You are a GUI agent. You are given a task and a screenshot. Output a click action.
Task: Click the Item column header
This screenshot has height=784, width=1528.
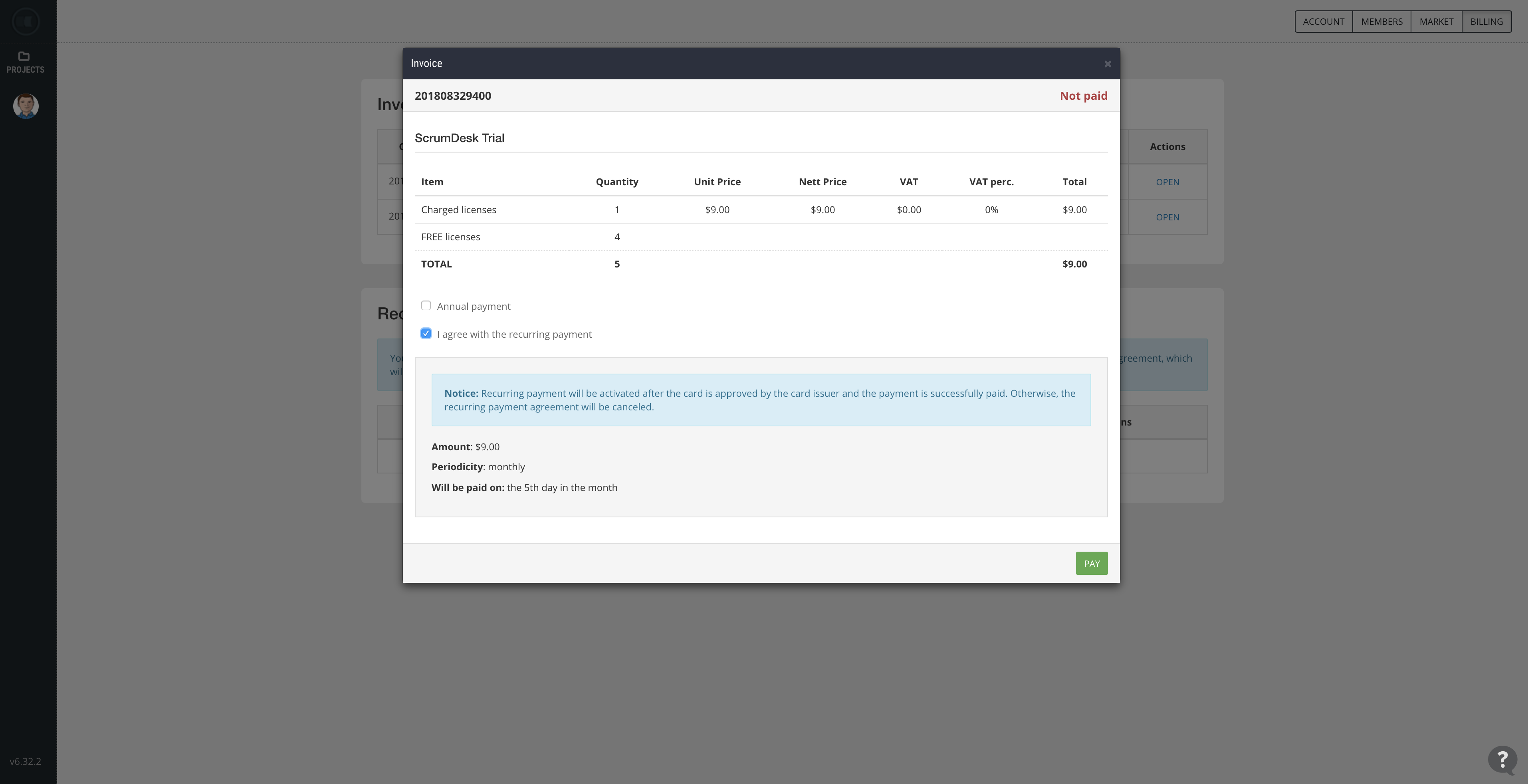pos(432,182)
